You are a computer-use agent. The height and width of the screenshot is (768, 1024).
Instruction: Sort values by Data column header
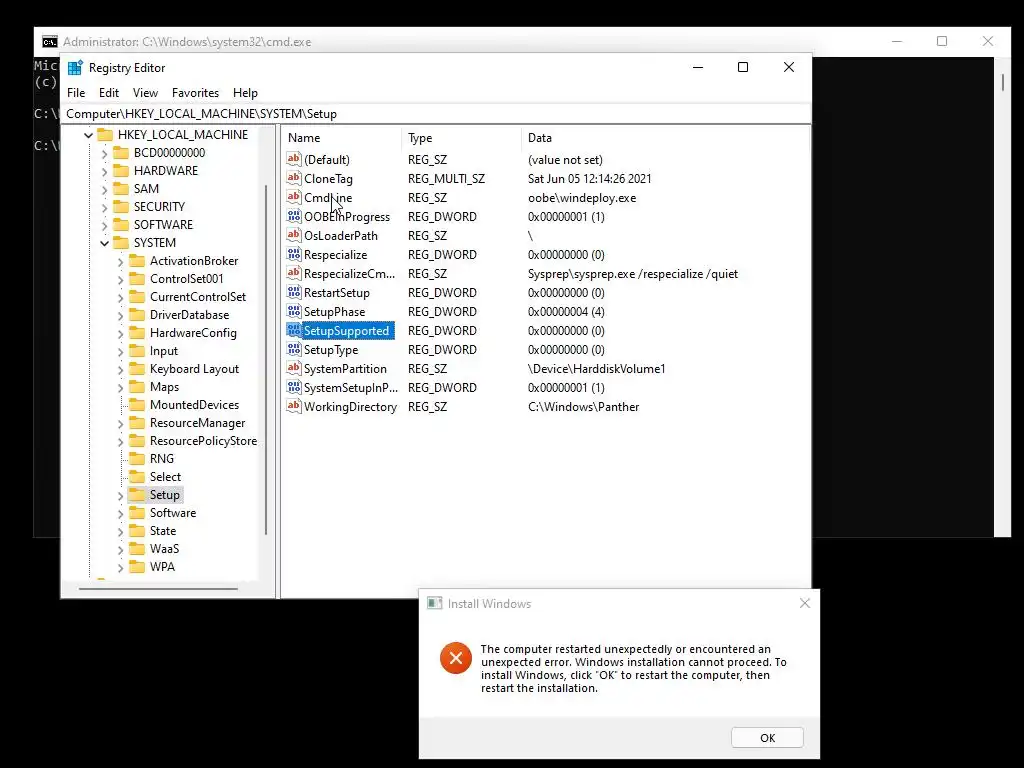(665, 138)
